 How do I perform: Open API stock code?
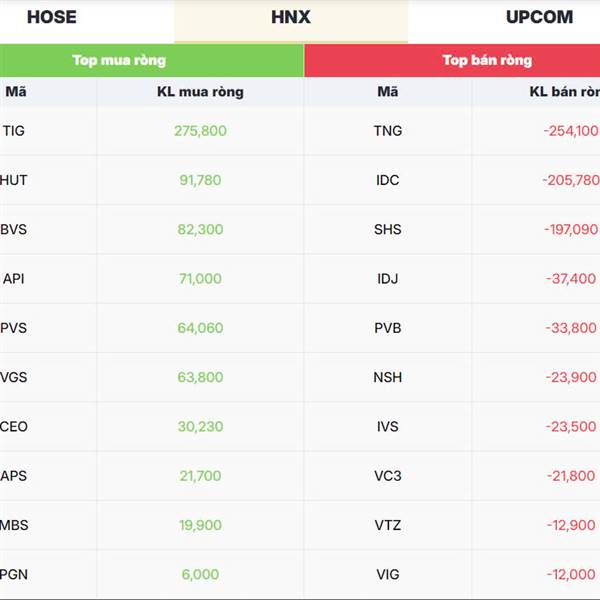tap(14, 279)
